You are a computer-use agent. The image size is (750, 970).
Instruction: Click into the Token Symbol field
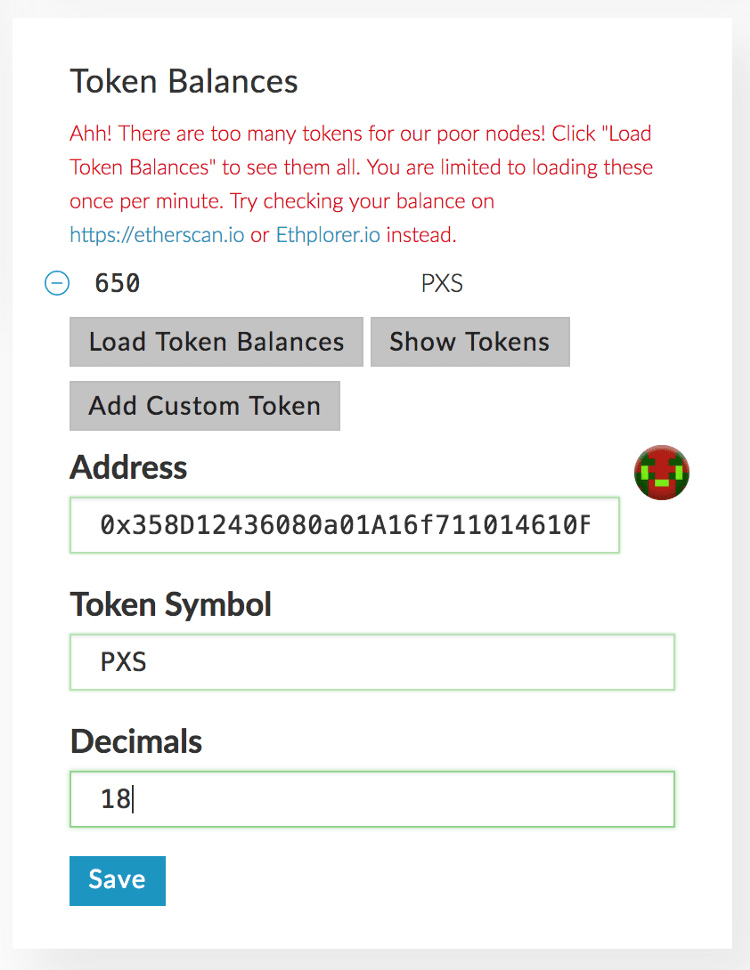coord(372,662)
